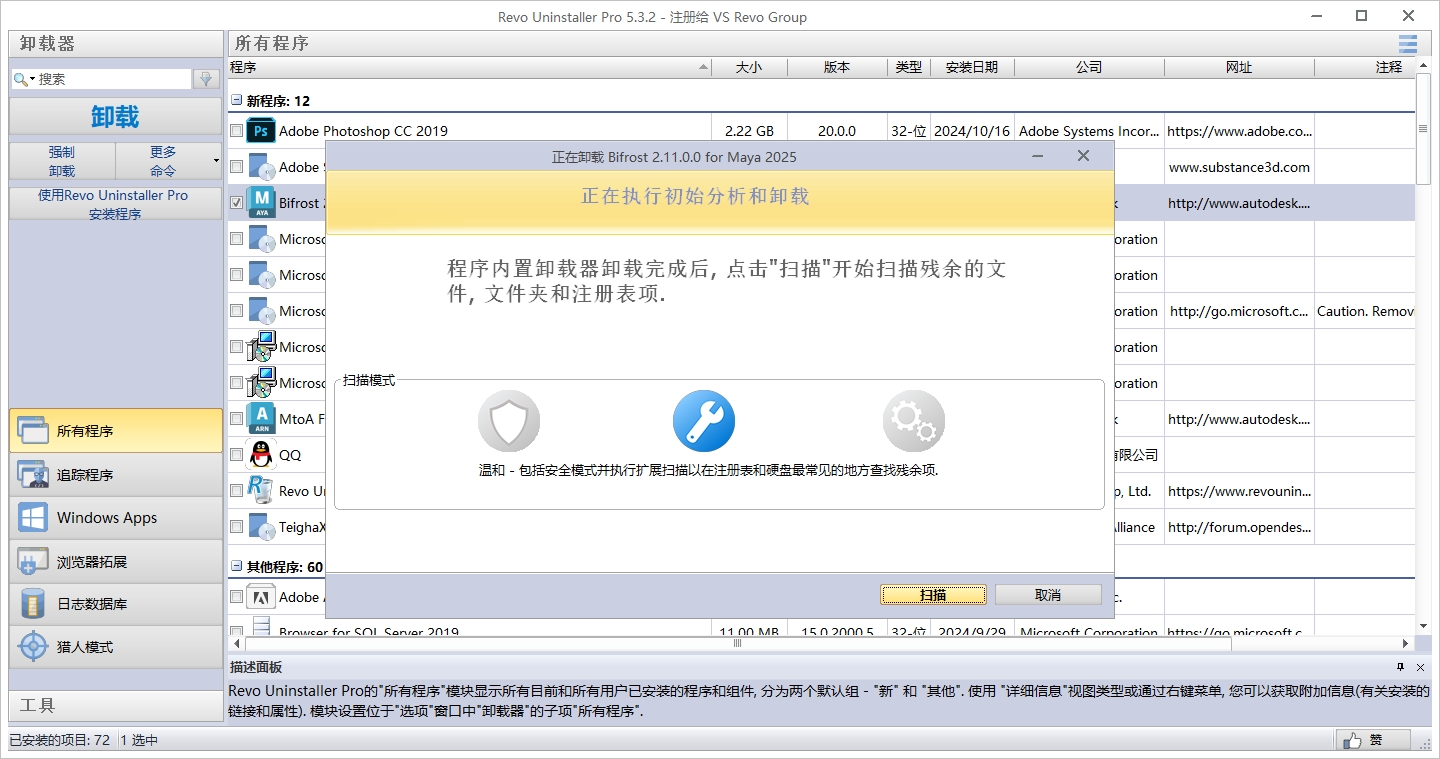The width and height of the screenshot is (1440, 759).
Task: Check the Revo Uninstaller row checkbox
Action: click(236, 491)
